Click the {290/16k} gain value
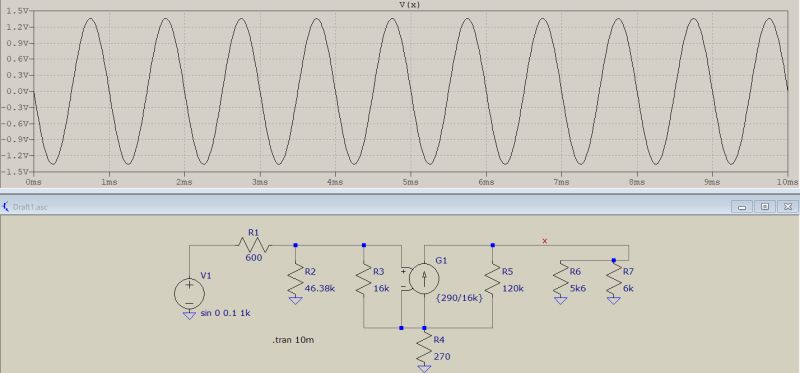800x373 pixels. point(460,298)
